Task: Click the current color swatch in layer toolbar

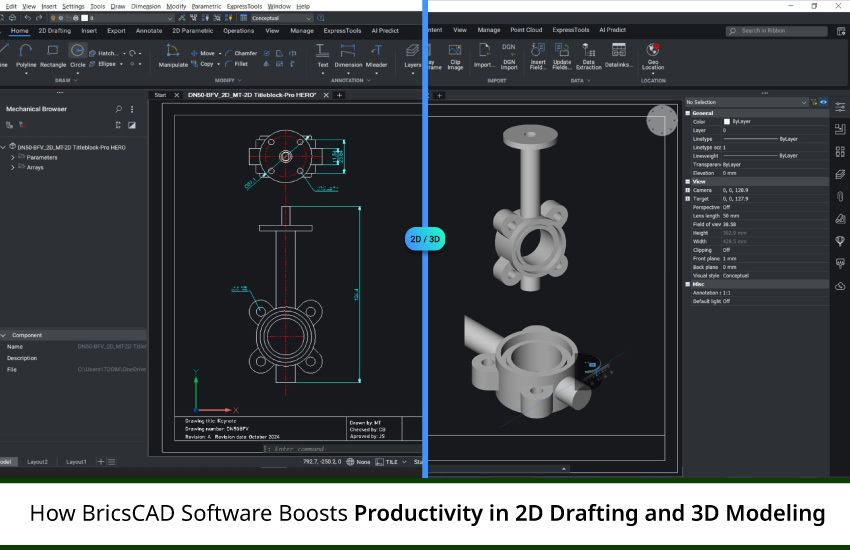Action: [84, 18]
